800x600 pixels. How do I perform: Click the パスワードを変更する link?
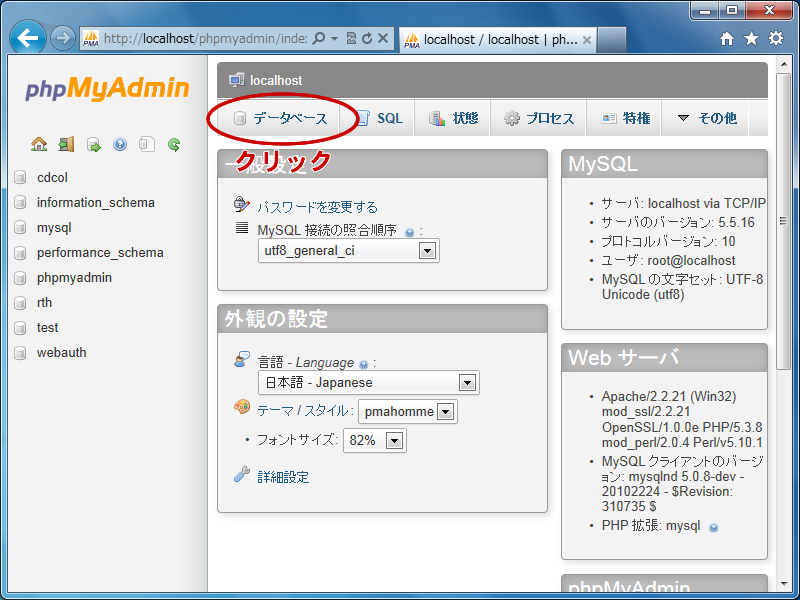(317, 207)
